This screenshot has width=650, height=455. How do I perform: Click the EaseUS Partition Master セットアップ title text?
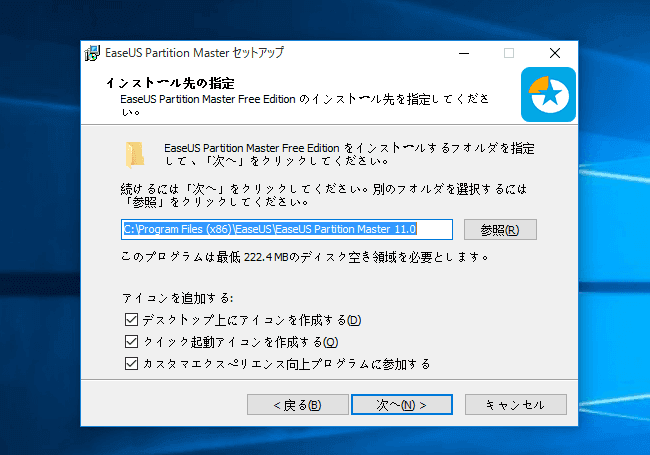(194, 53)
